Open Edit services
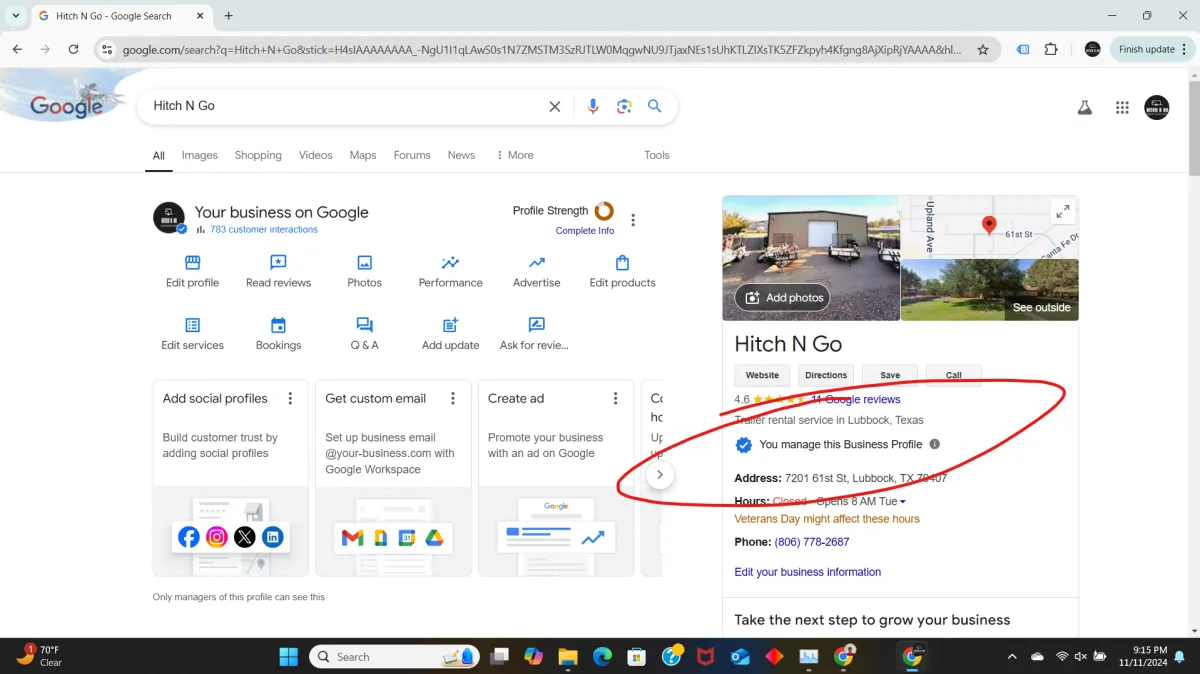1200x674 pixels. pyautogui.click(x=192, y=334)
